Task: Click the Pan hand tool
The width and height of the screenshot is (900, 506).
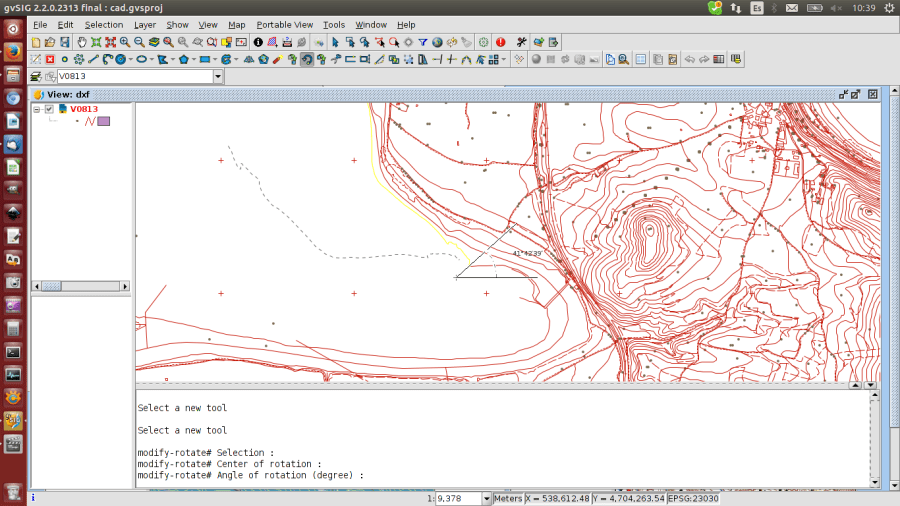Action: (81, 43)
